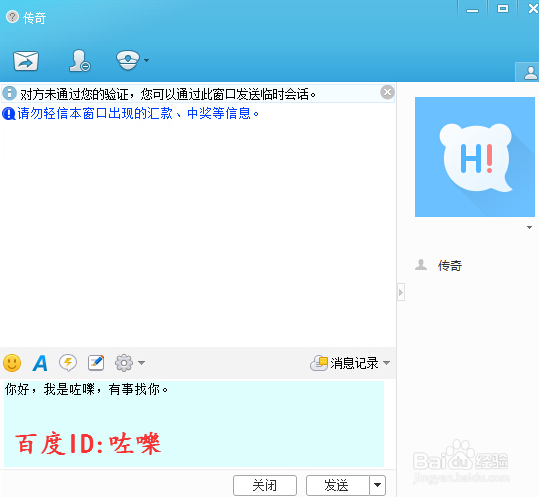The height and width of the screenshot is (497, 539).
Task: Click the blue warning exclamation icon
Action: (9, 113)
